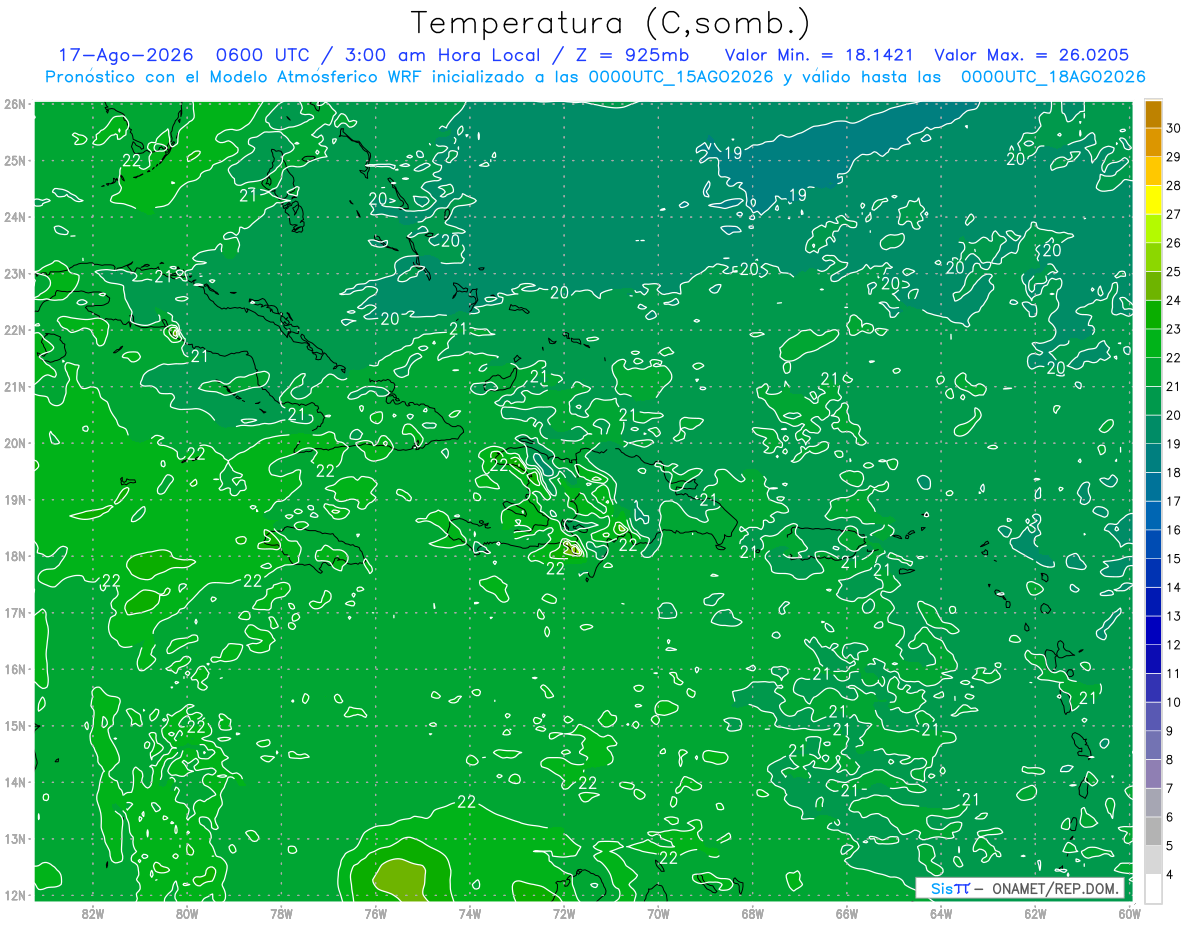
Task: Click the '13N' latitude label
Action: [x=14, y=838]
